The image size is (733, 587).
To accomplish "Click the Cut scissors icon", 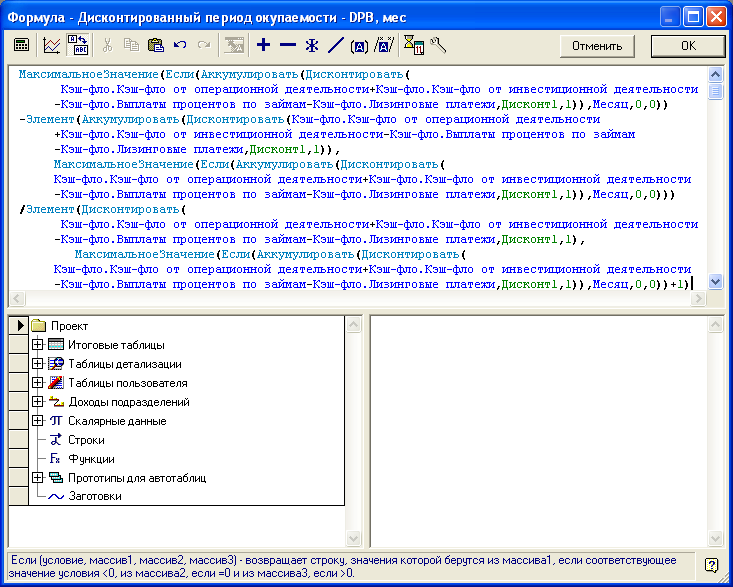I will [107, 45].
